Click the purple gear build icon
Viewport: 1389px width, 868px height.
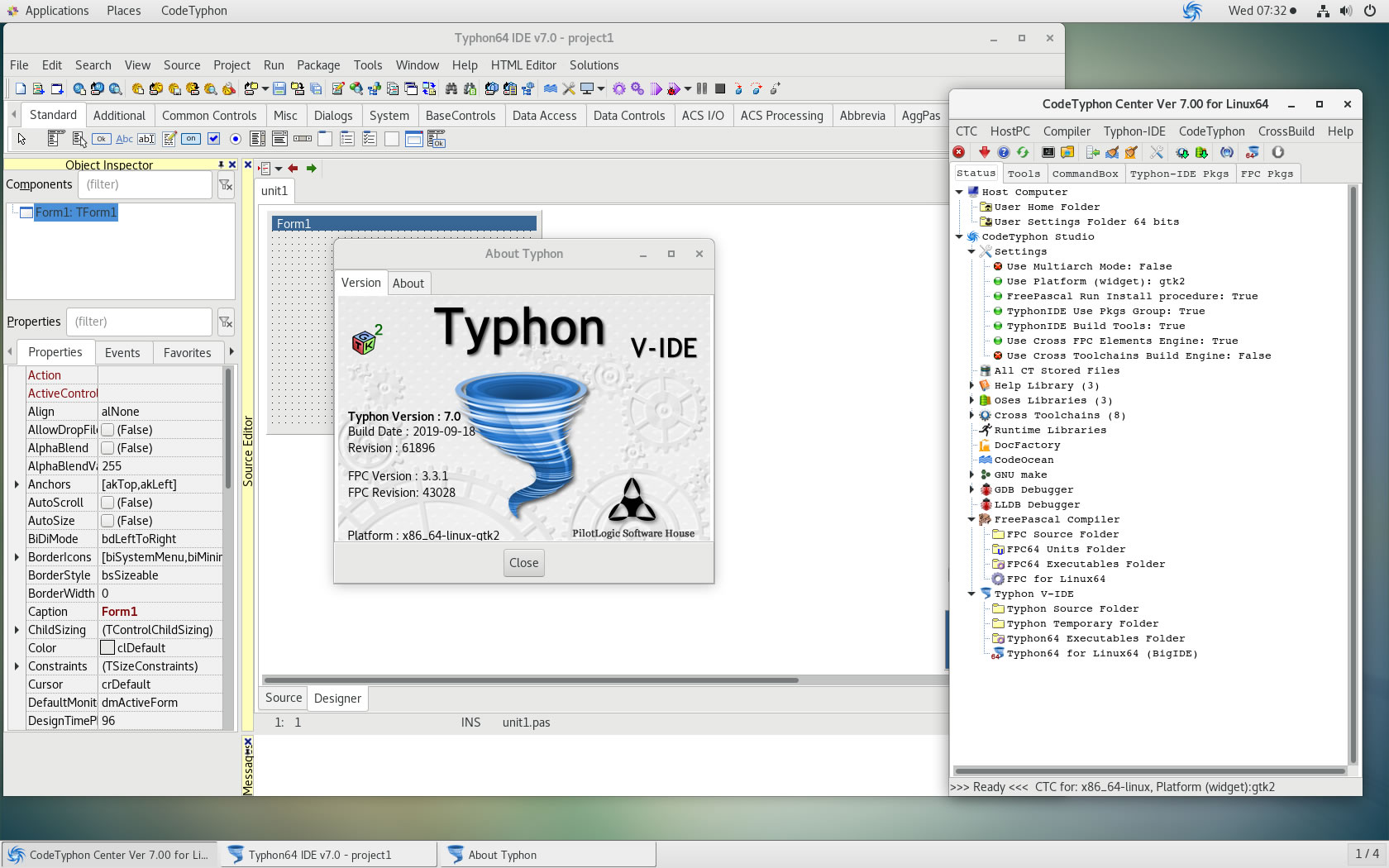pos(619,88)
